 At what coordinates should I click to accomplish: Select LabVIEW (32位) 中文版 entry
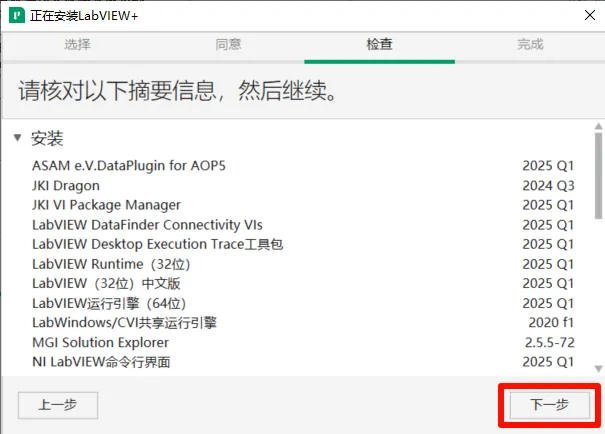303,284
